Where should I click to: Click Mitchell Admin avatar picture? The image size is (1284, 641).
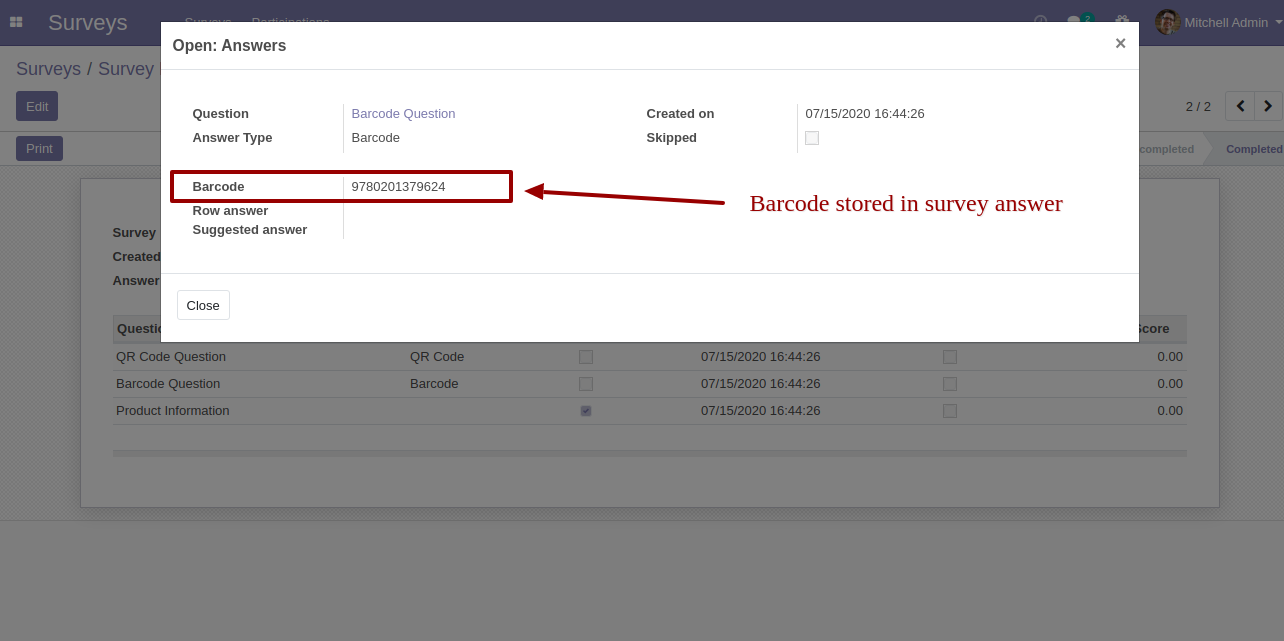click(1167, 22)
